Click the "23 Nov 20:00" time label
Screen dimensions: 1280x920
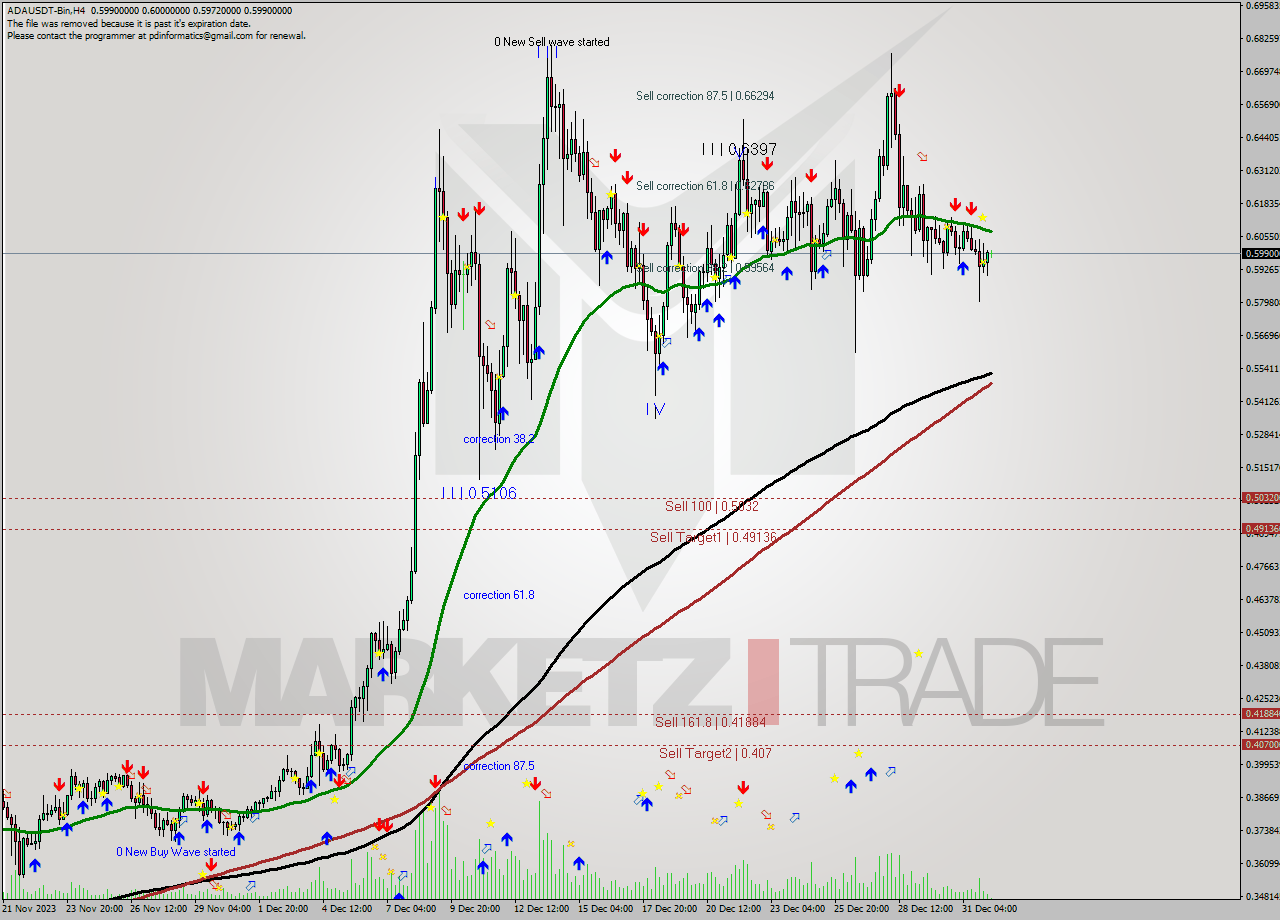[x=97, y=909]
